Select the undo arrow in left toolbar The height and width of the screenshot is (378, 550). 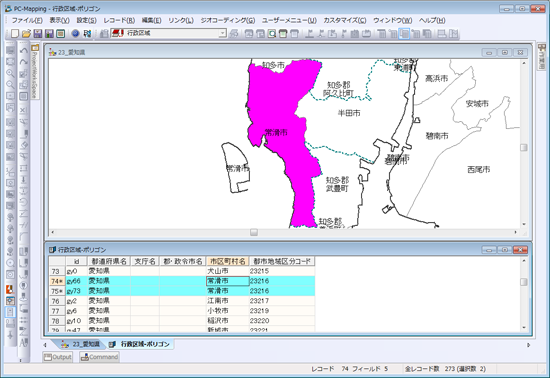(24, 51)
